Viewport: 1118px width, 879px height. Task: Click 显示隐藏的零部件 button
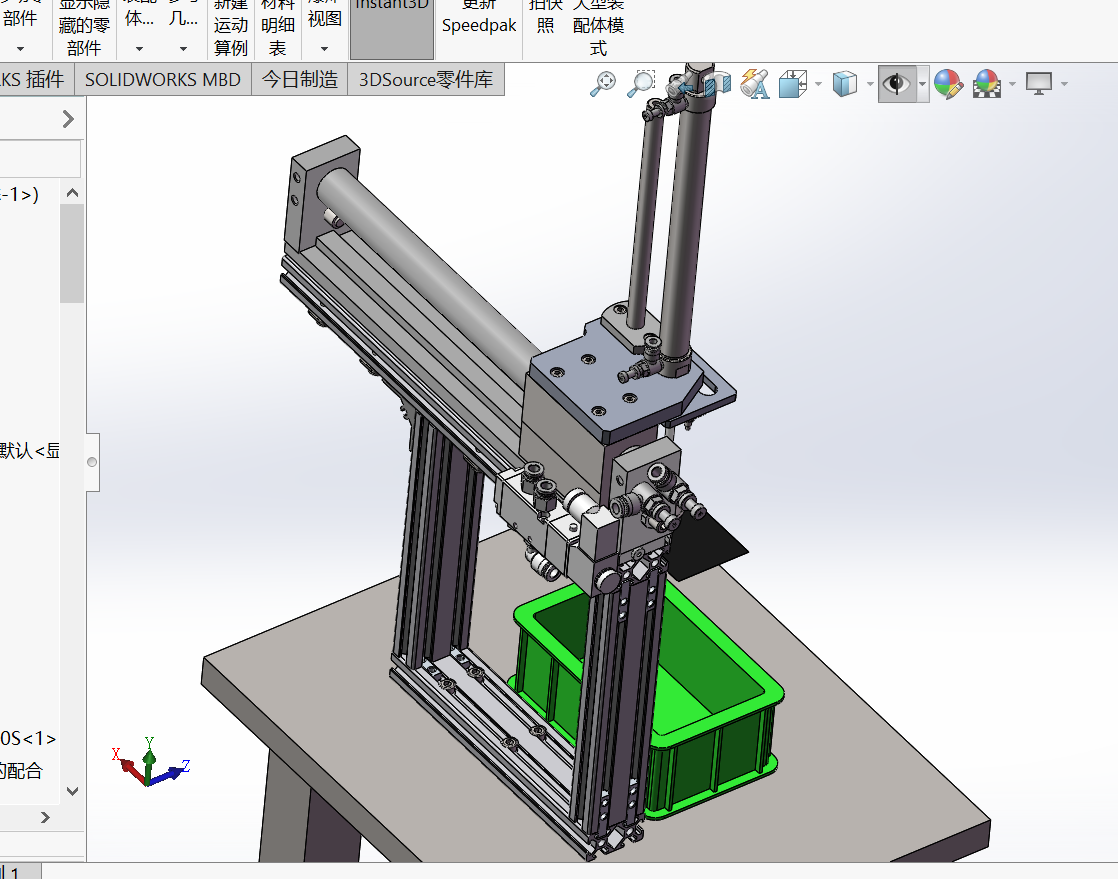pyautogui.click(x=84, y=29)
